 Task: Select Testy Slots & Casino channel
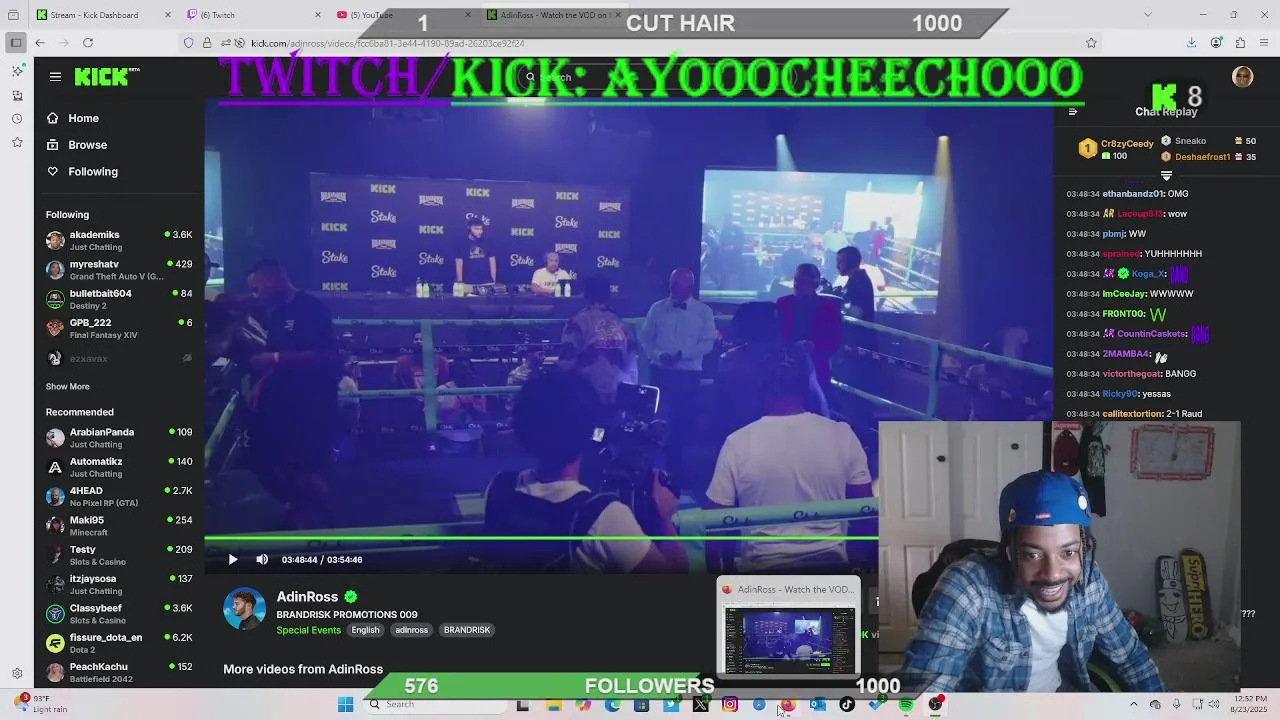pos(119,555)
